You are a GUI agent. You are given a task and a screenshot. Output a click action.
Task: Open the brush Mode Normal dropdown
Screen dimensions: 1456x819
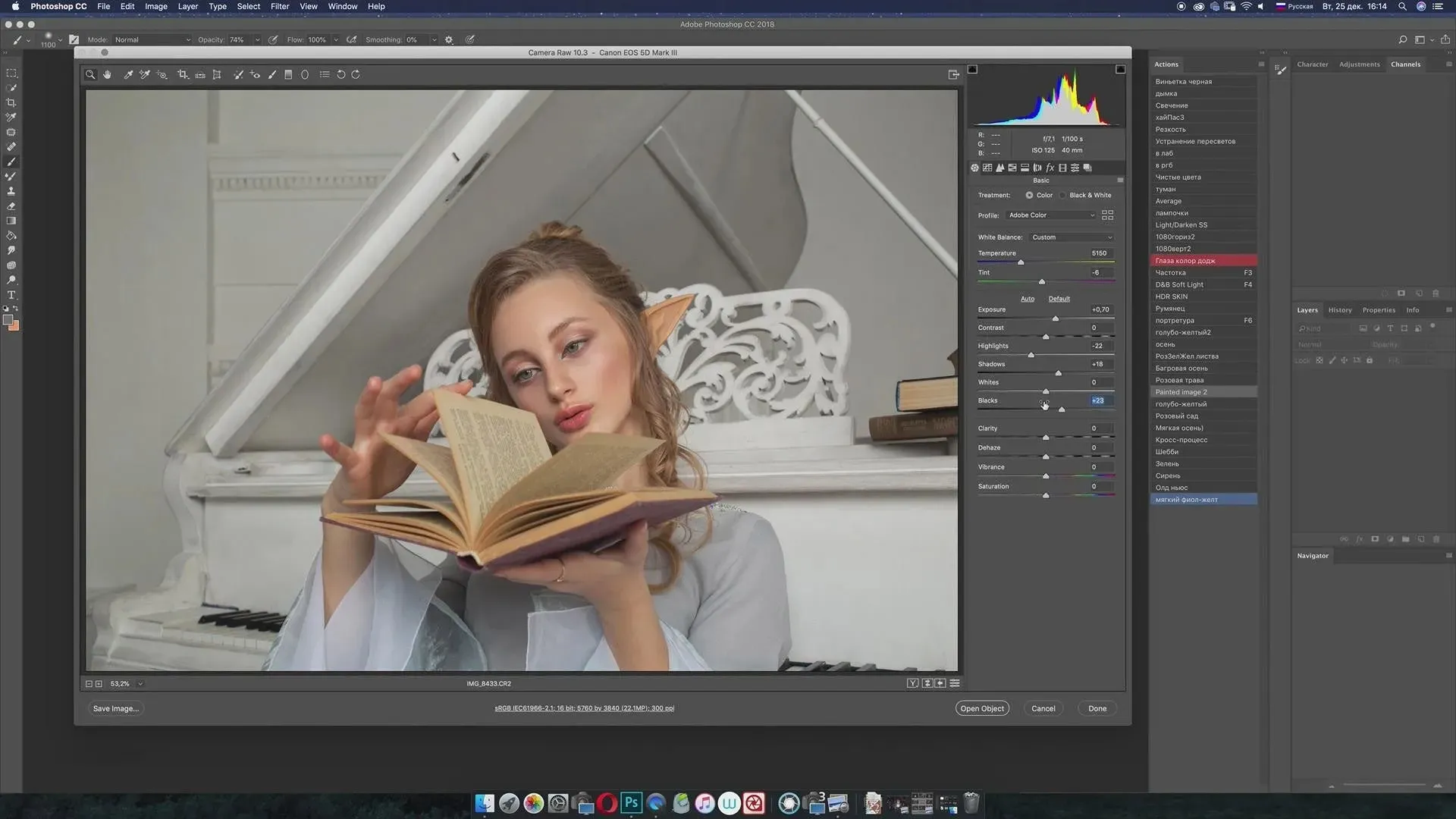(x=152, y=39)
